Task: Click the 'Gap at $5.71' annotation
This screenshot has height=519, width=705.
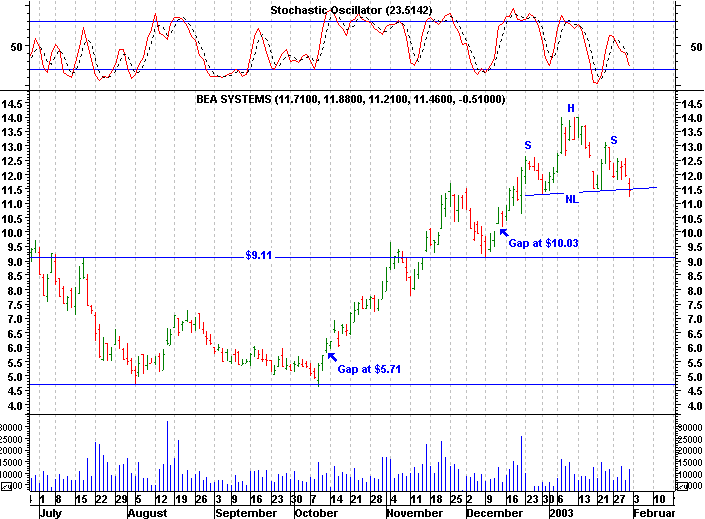Action: [x=369, y=369]
